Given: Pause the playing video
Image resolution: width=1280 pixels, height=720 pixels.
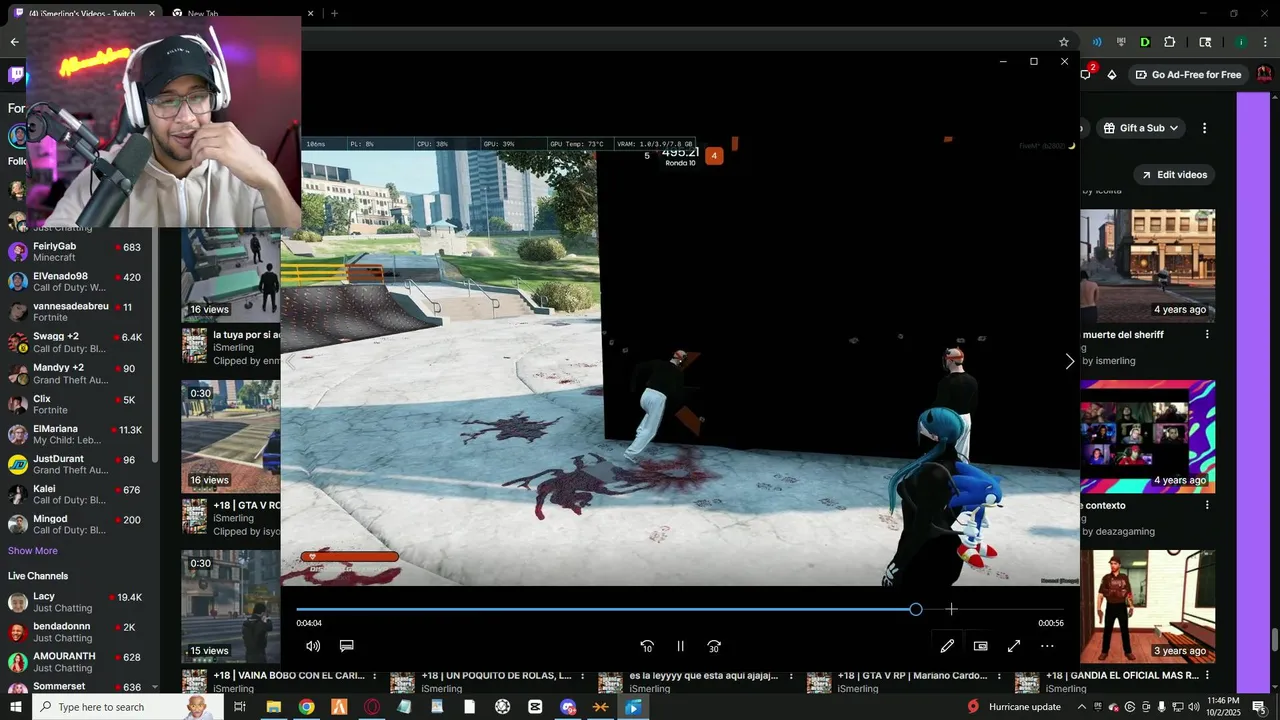Looking at the screenshot, I should pos(680,646).
